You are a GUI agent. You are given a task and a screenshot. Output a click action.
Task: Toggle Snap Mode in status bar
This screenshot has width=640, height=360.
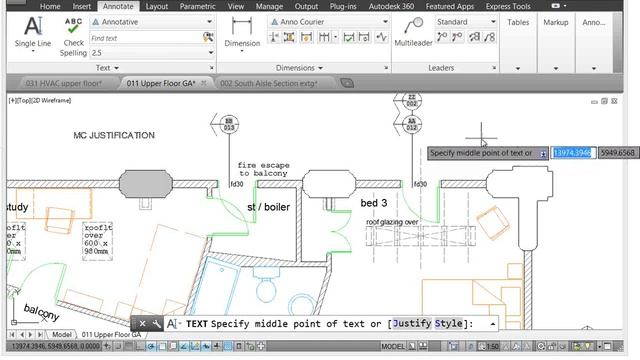point(118,347)
